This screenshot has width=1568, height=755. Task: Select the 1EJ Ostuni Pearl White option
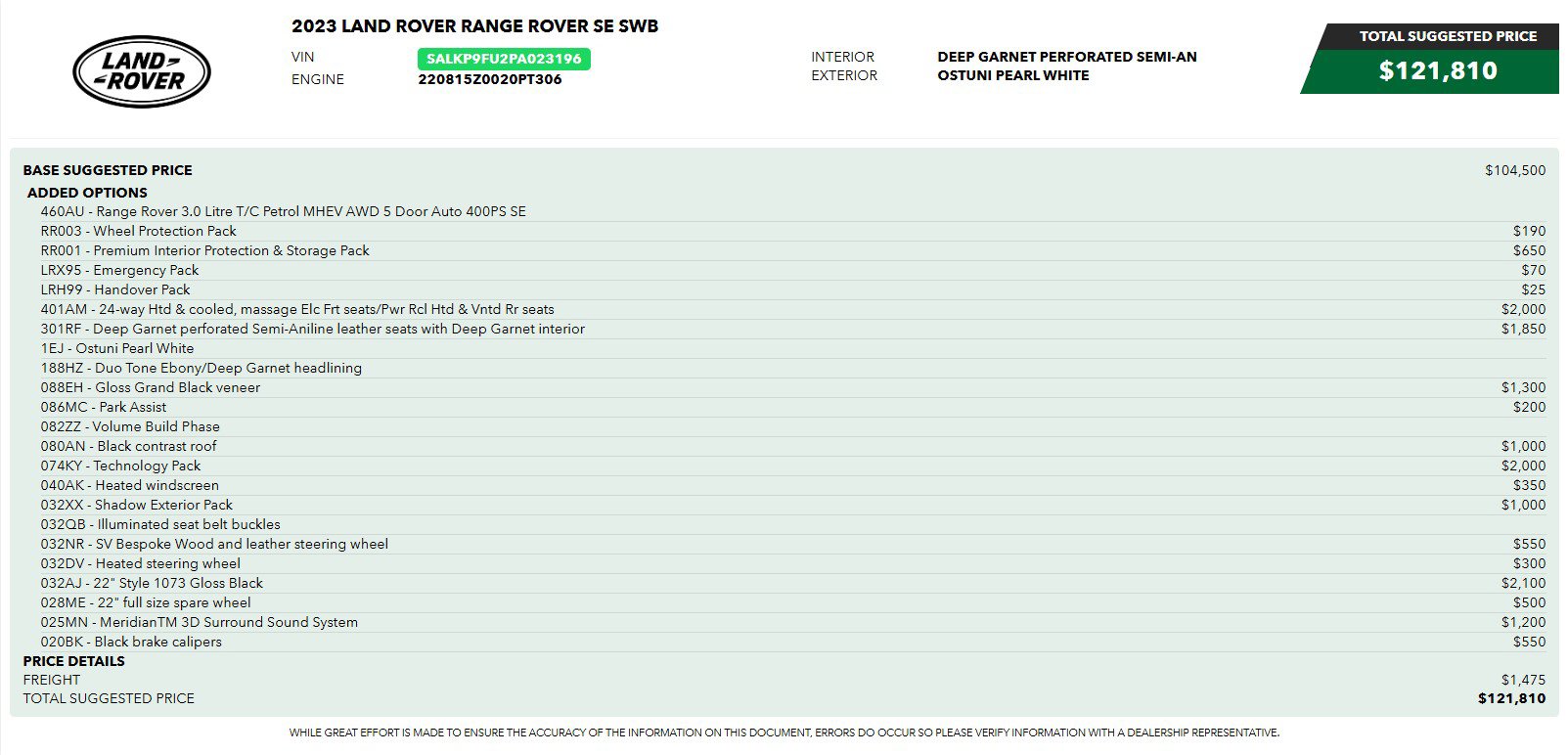[x=793, y=348]
